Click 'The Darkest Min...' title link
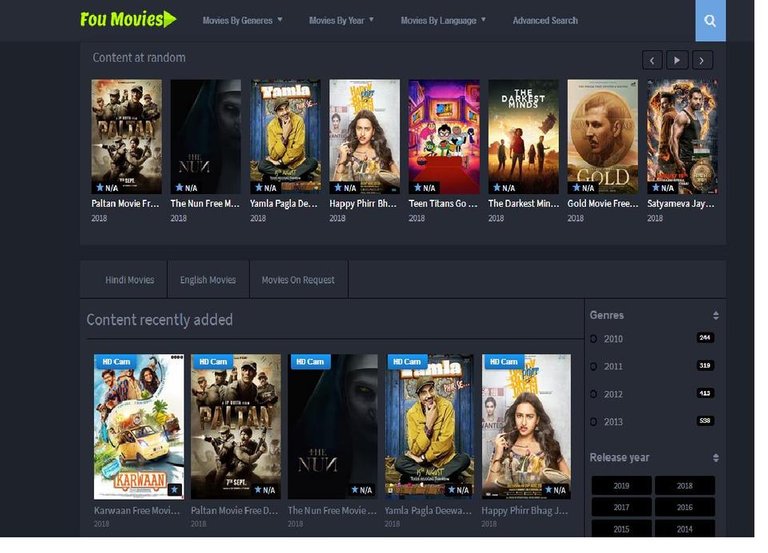 tap(524, 204)
